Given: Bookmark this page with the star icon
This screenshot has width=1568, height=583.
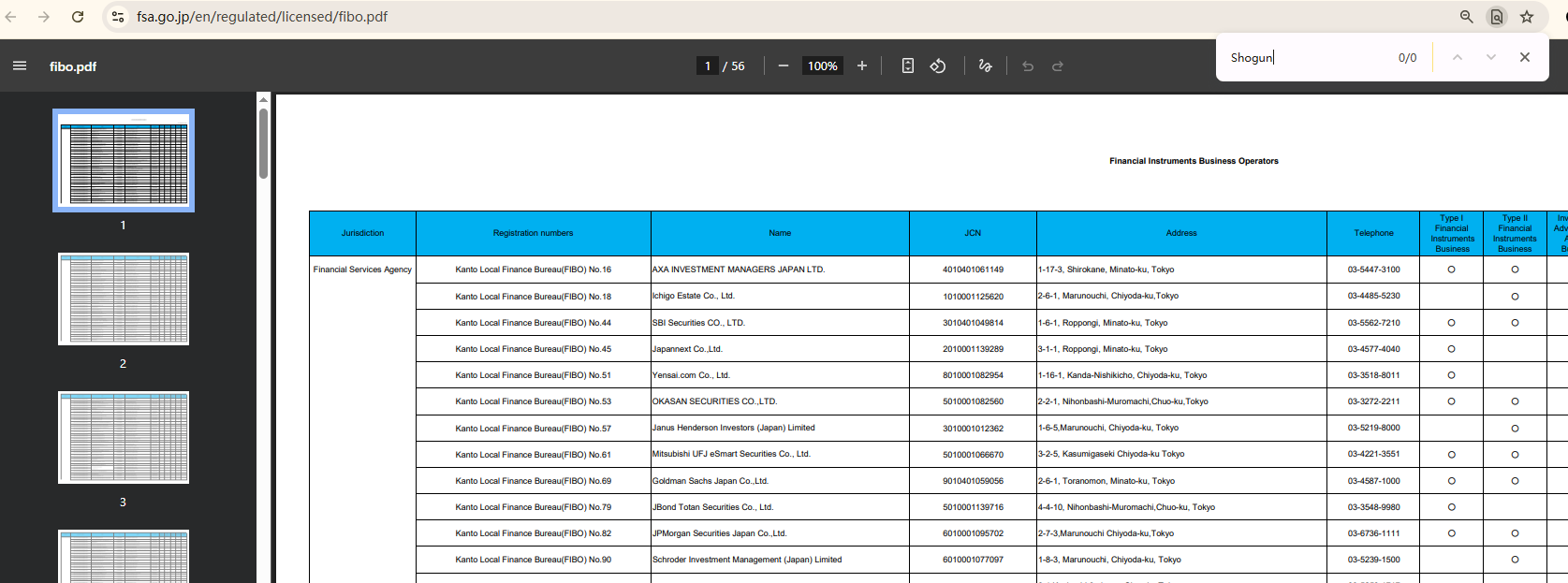Looking at the screenshot, I should (x=1527, y=17).
